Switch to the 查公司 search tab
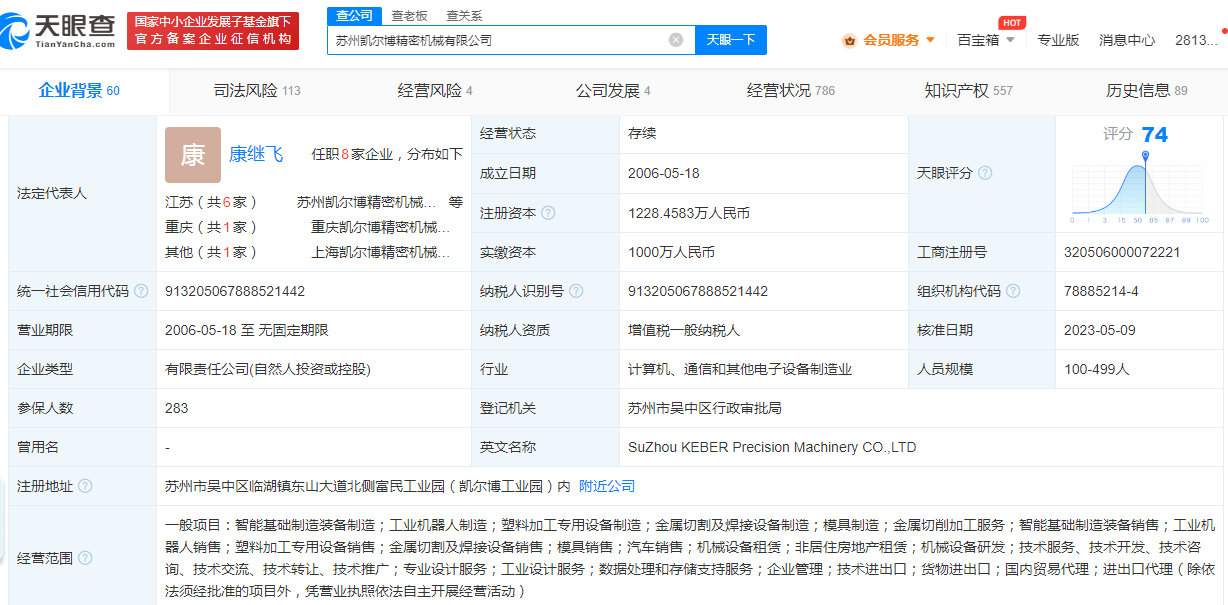The image size is (1228, 605). (354, 15)
